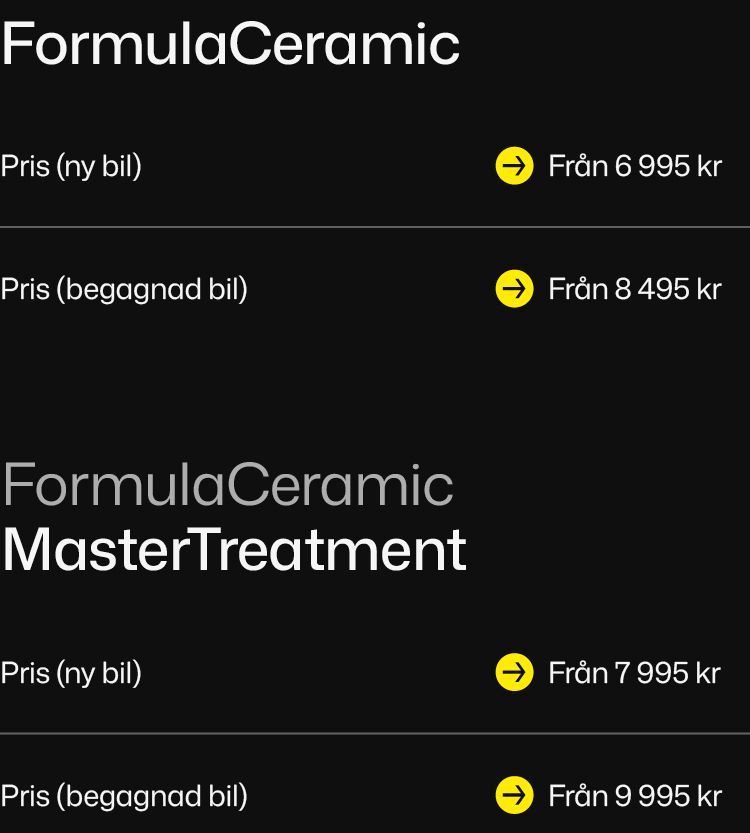Select the Från 7 995 kr price
The width and height of the screenshot is (750, 833).
634,673
